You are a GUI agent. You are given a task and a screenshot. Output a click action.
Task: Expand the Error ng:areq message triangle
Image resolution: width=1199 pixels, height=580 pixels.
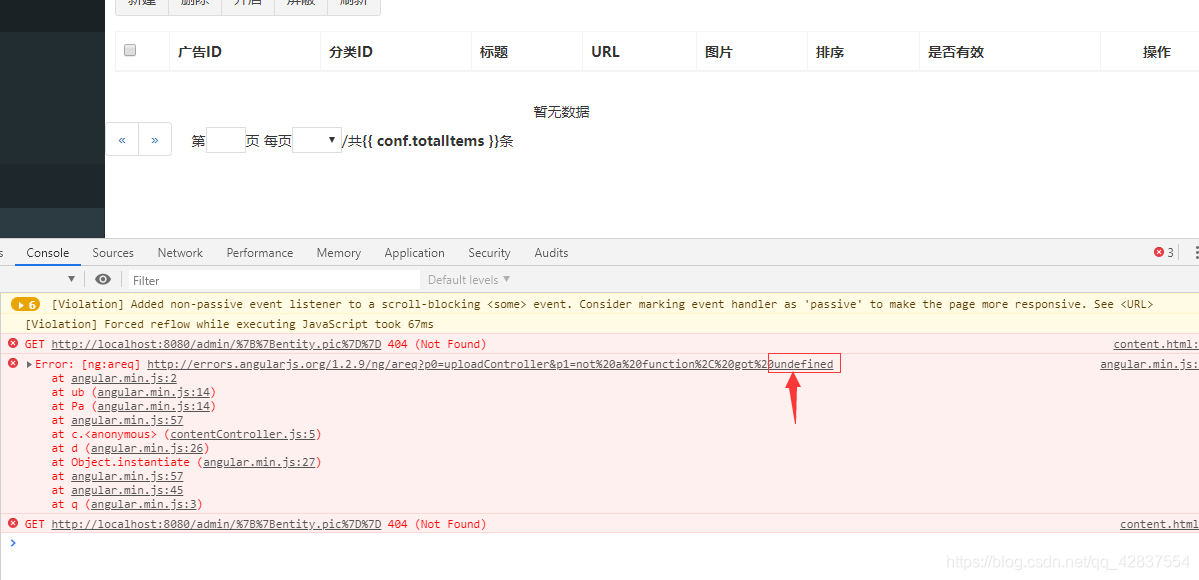30,364
